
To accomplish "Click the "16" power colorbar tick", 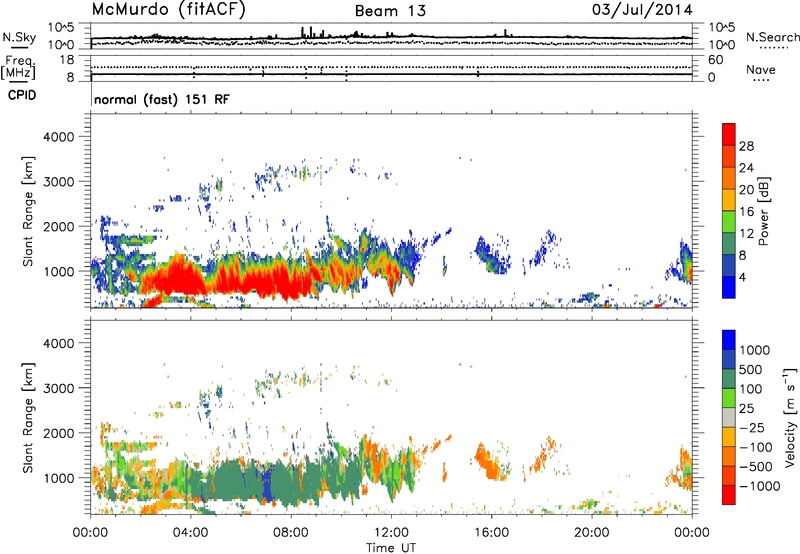I will tap(746, 212).
